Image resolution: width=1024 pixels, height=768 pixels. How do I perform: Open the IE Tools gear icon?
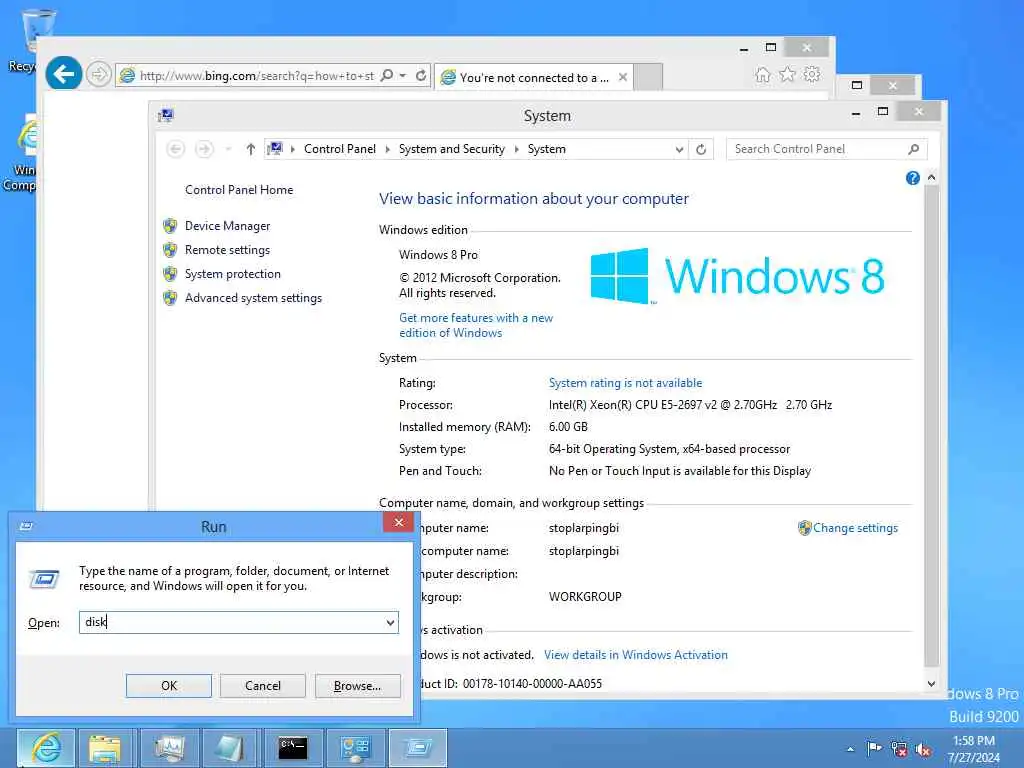(x=812, y=74)
